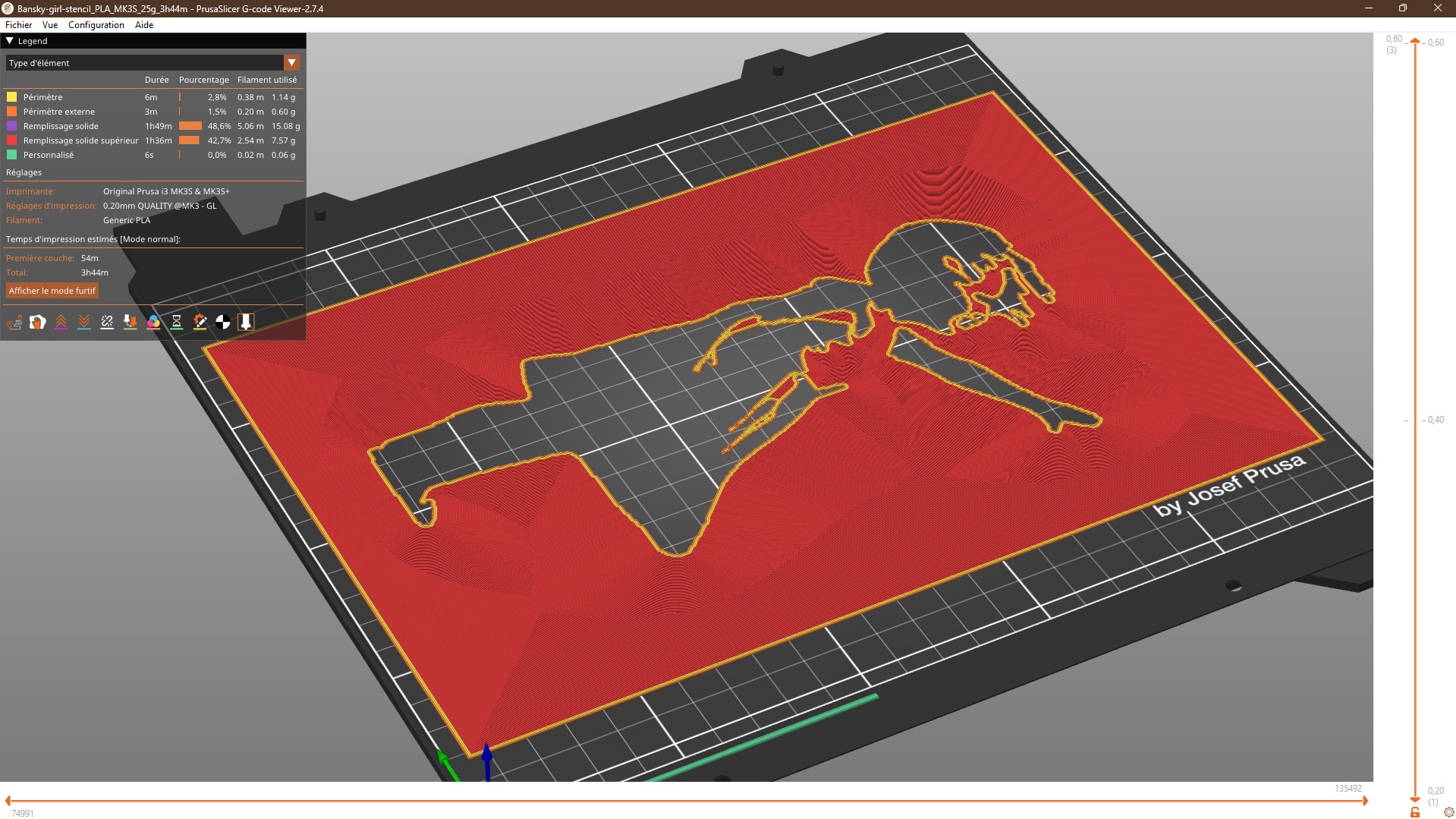The image size is (1456, 819).
Task: Open the Type d'élément dropdown
Action: coord(153,63)
